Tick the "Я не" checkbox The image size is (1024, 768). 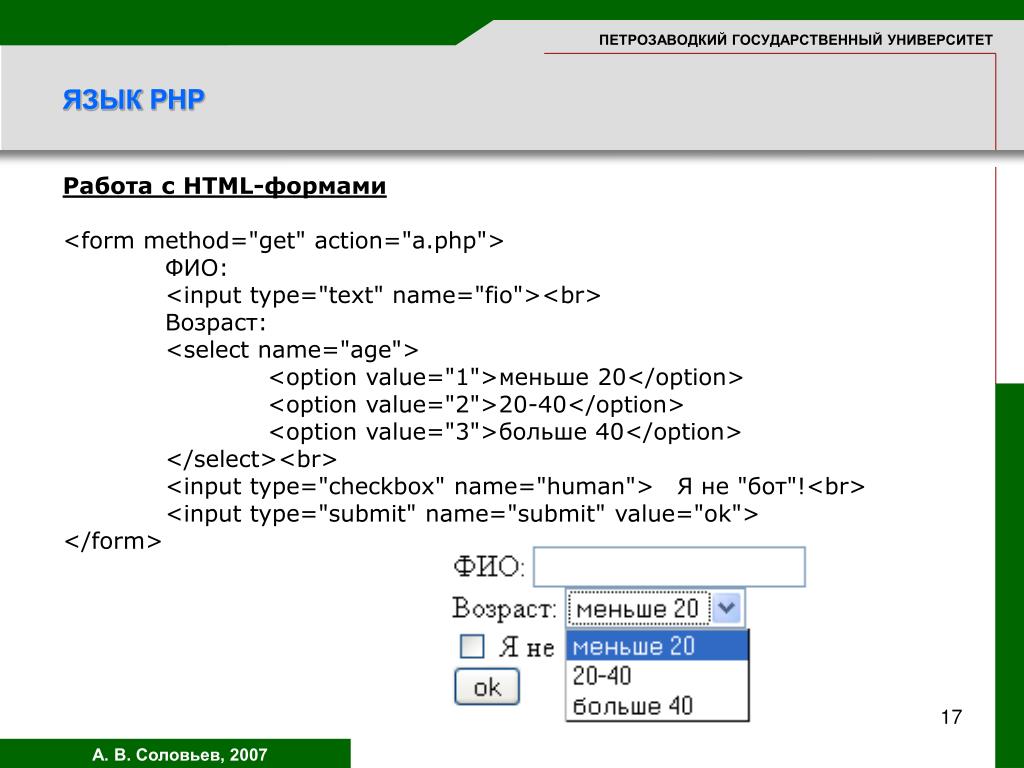(472, 647)
